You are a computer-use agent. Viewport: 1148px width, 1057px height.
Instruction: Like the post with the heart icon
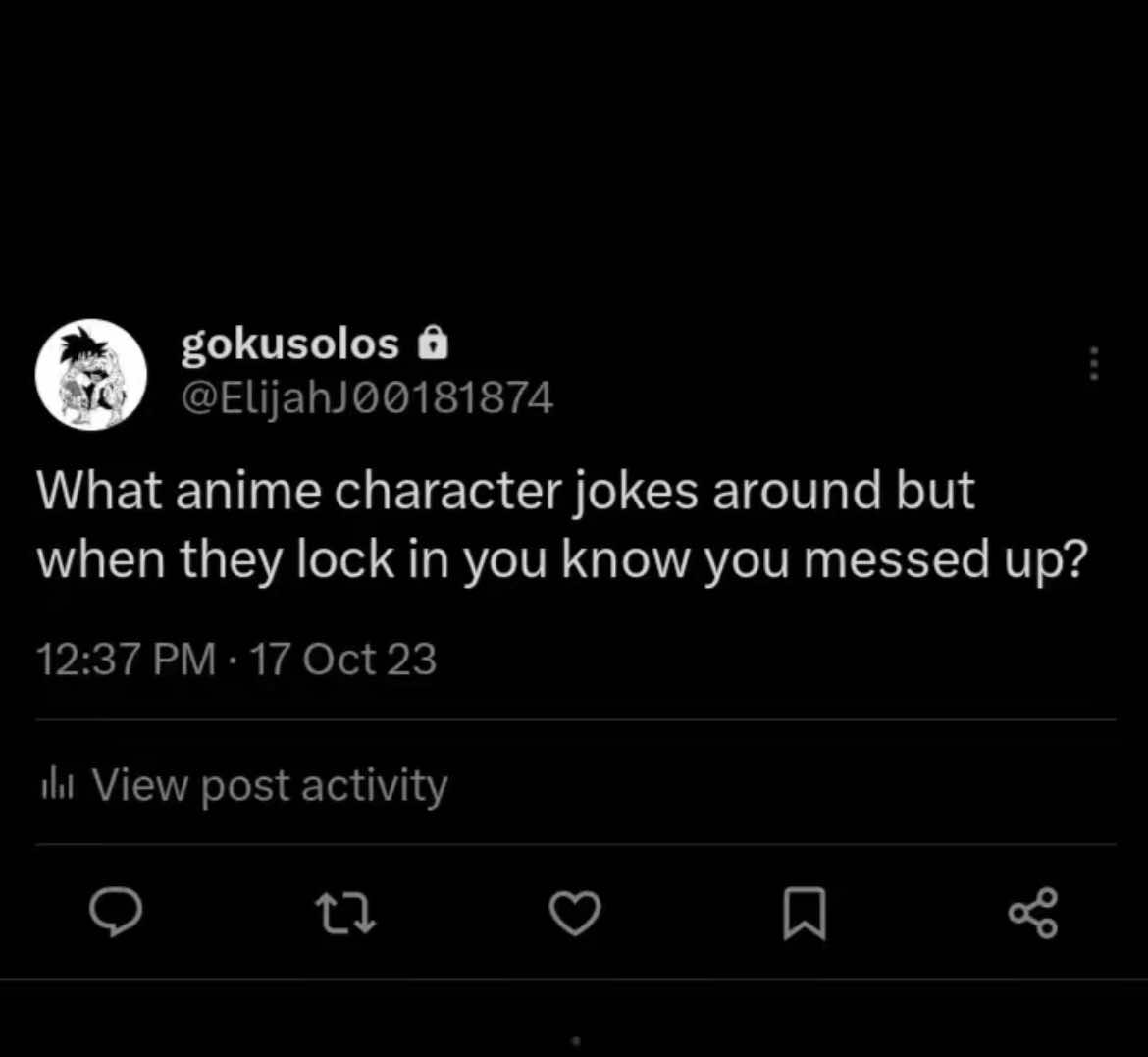pos(574,914)
